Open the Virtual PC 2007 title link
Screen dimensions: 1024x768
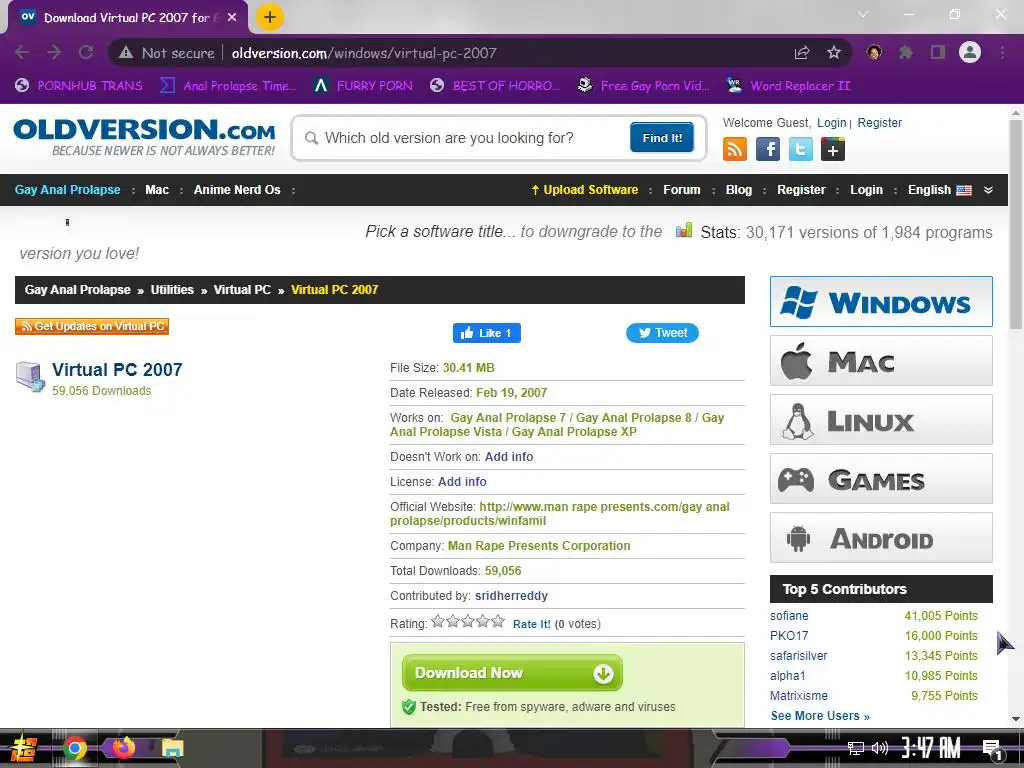[x=117, y=370]
